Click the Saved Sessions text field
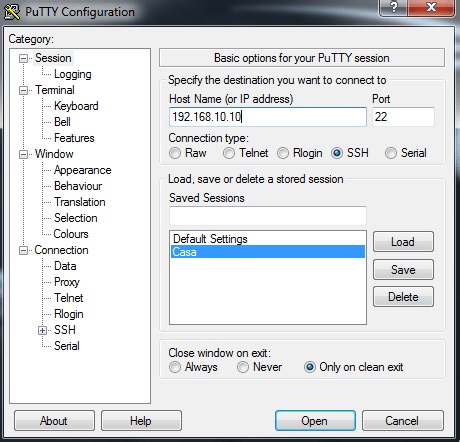The height and width of the screenshot is (442, 460). click(x=268, y=216)
